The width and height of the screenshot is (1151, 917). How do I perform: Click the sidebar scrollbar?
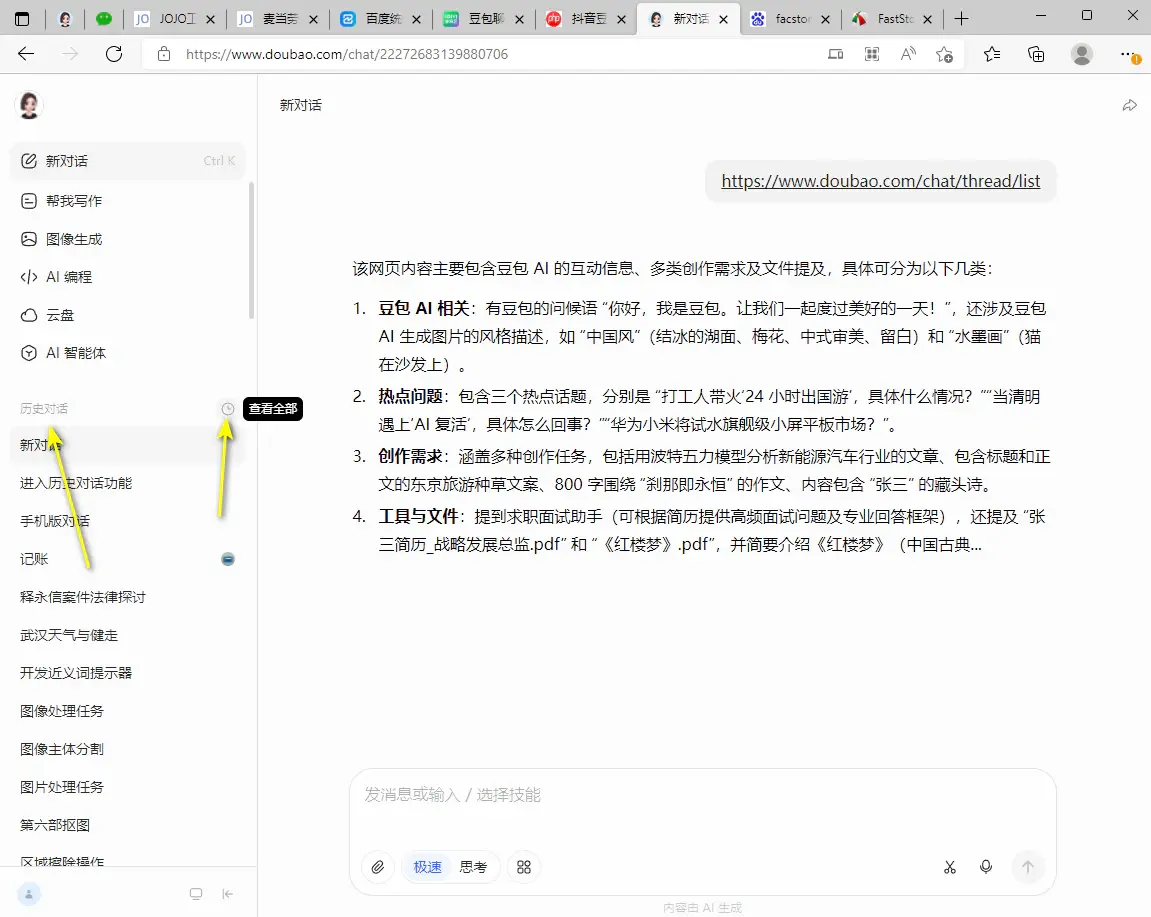coord(252,250)
